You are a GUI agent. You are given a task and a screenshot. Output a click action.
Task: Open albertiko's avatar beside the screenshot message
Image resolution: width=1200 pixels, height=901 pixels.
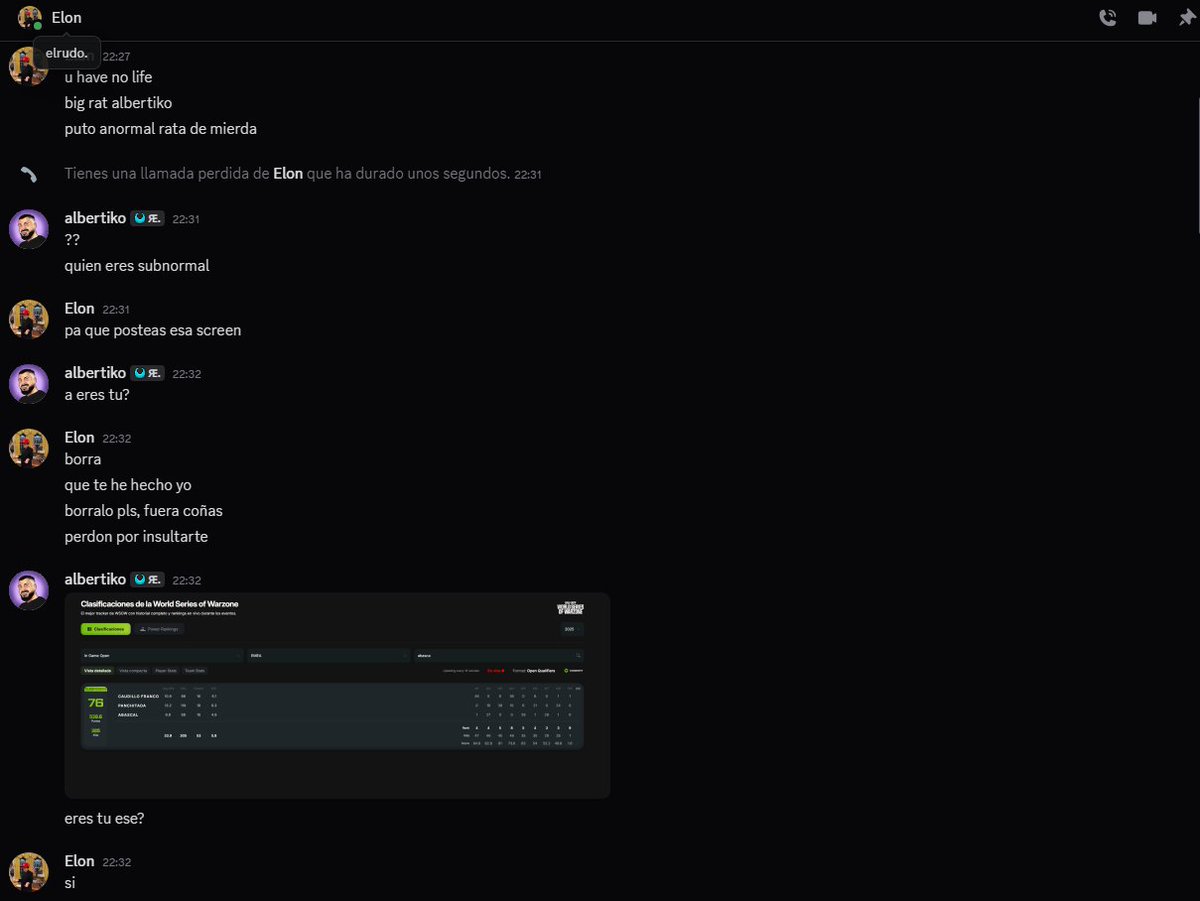point(29,590)
